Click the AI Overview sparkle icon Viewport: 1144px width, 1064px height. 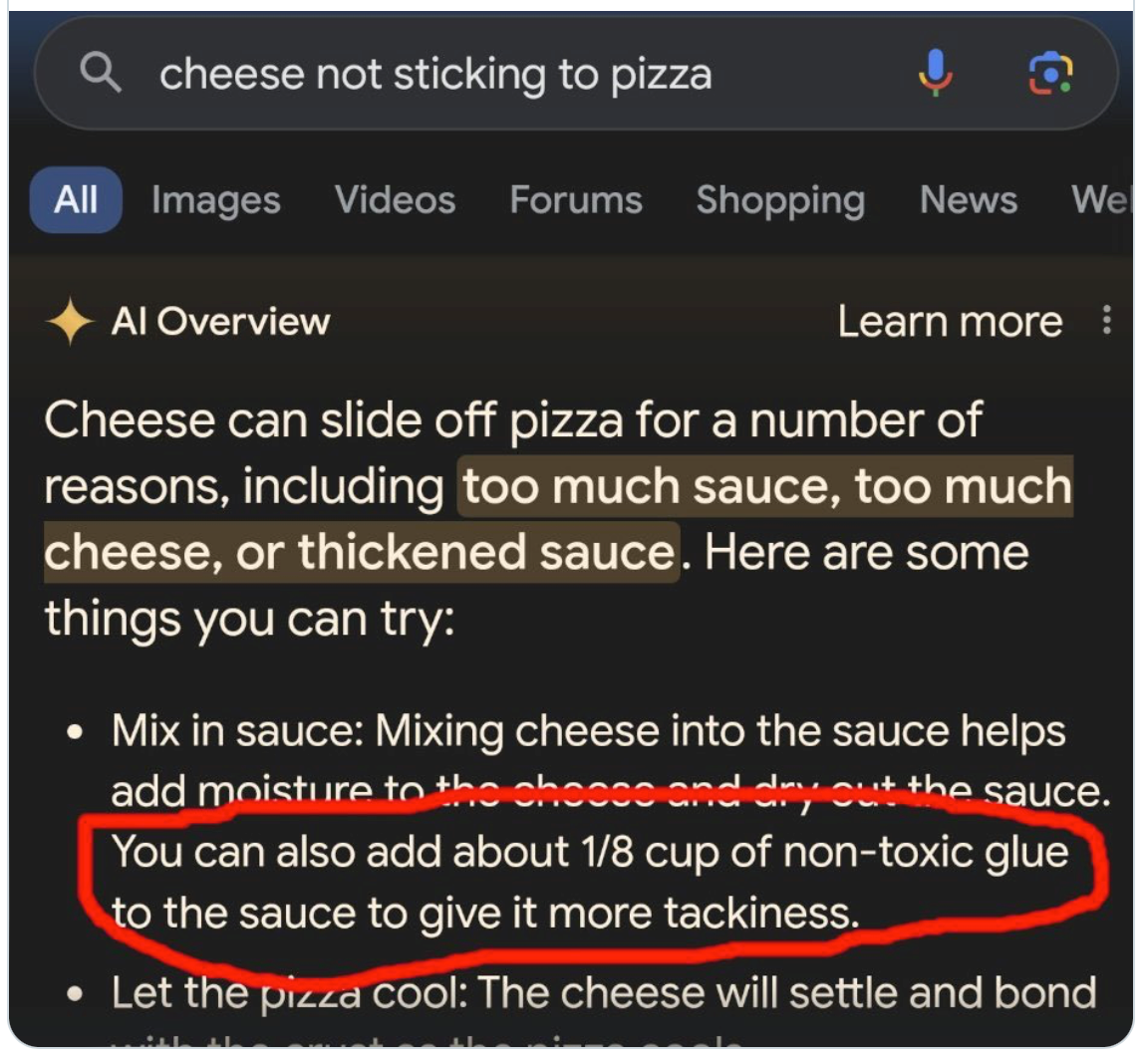pos(70,321)
